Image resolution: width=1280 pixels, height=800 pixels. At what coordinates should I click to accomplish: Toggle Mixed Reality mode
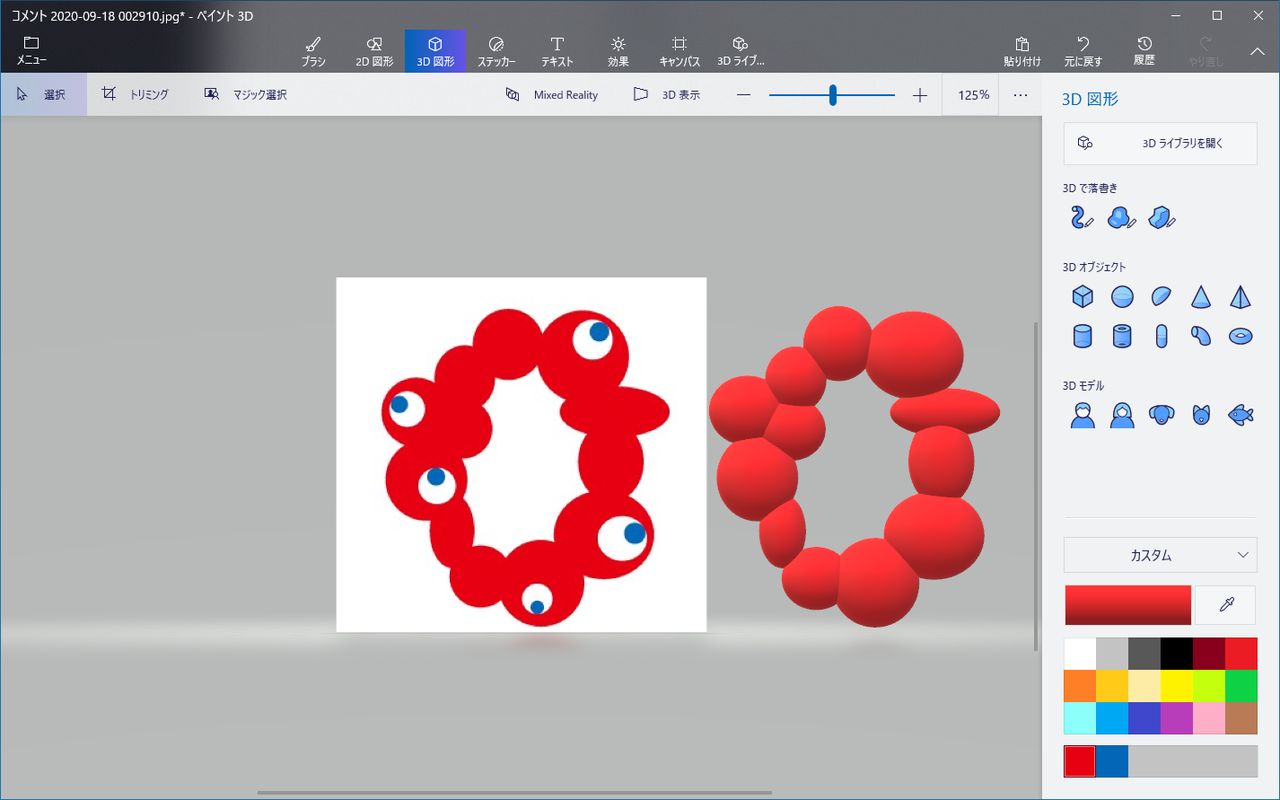point(552,95)
